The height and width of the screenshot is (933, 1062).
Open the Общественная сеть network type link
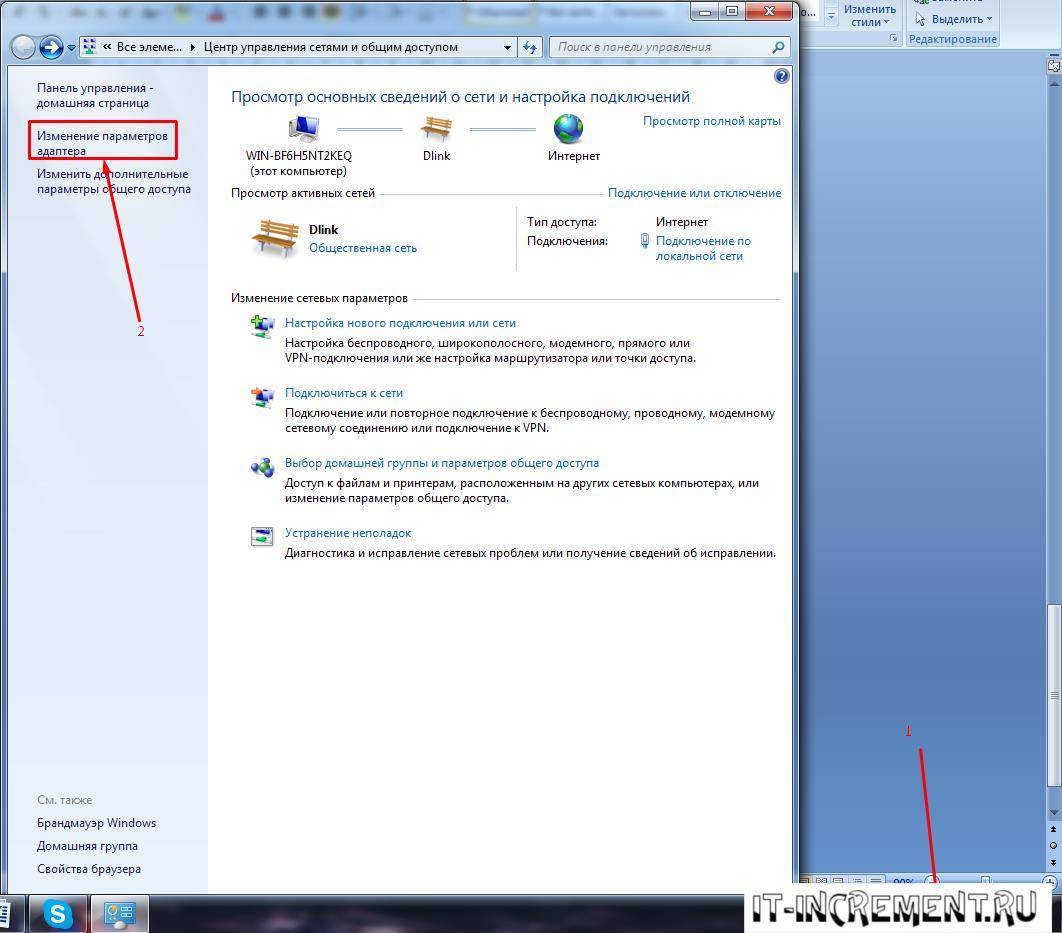(362, 248)
